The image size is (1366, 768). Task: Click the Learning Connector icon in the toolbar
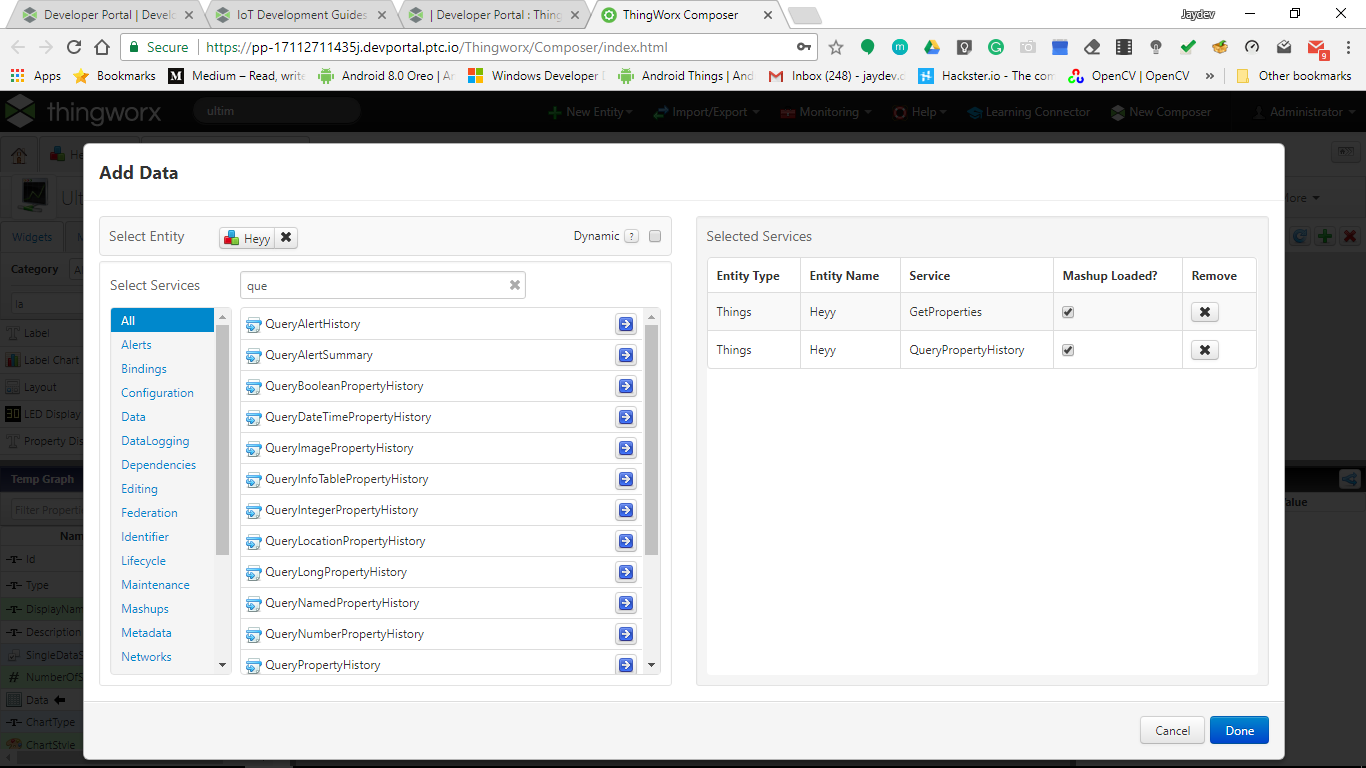point(1029,112)
